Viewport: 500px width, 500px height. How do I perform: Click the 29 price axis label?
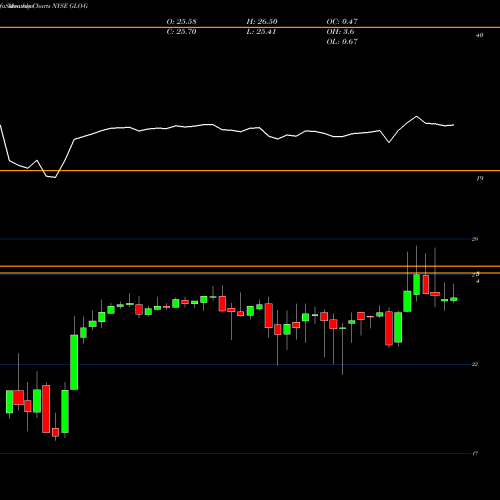[x=475, y=239]
